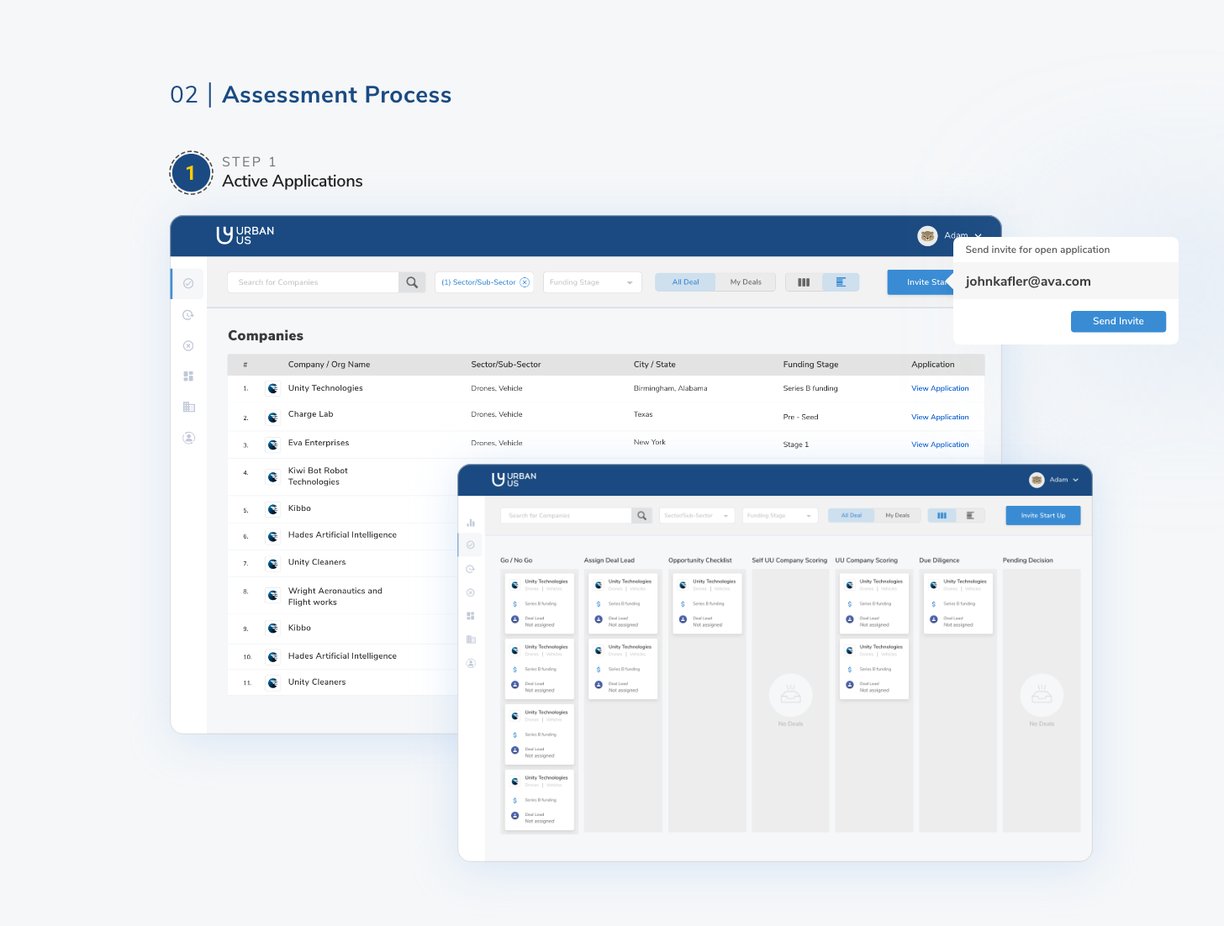Open dashboard grid icon in Companies window sidebar
This screenshot has height=926, width=1224.
[x=188, y=376]
